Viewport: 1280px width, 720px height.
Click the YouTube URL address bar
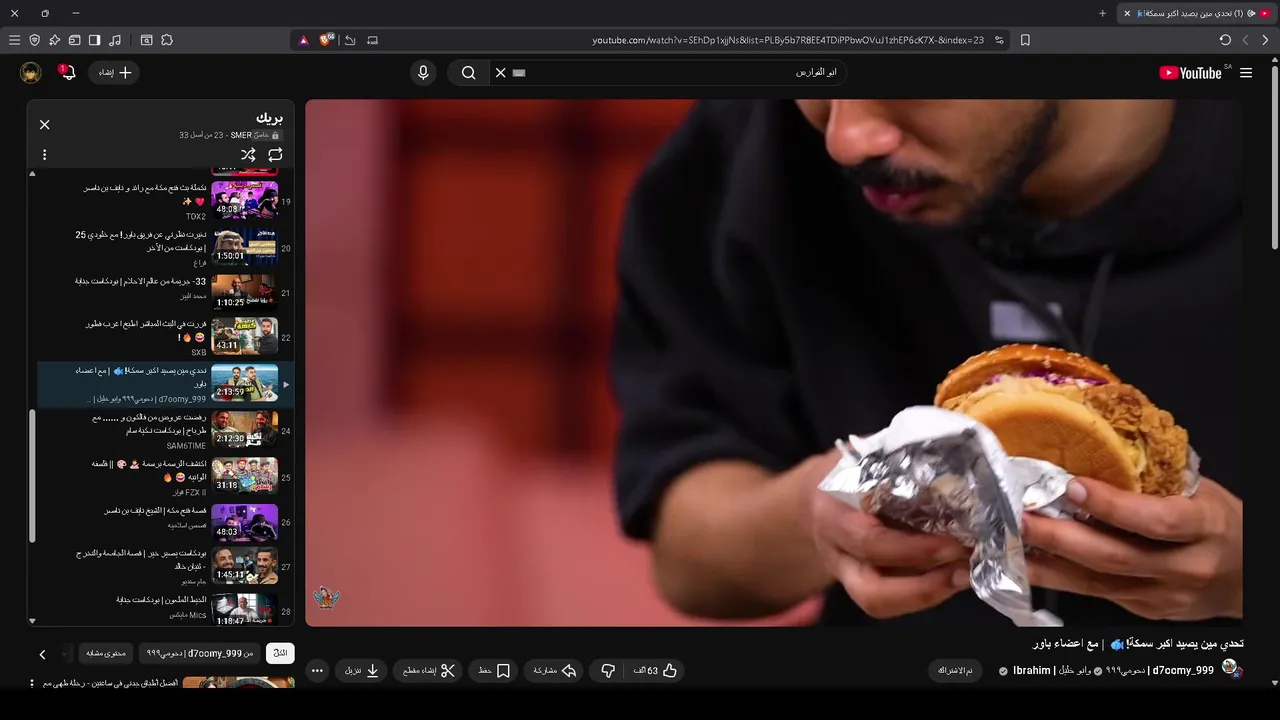(787, 40)
